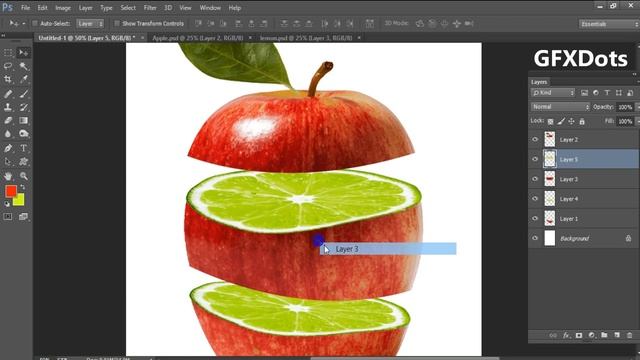This screenshot has width=640, height=360.
Task: Click the Opacity 100% field
Action: (625, 107)
